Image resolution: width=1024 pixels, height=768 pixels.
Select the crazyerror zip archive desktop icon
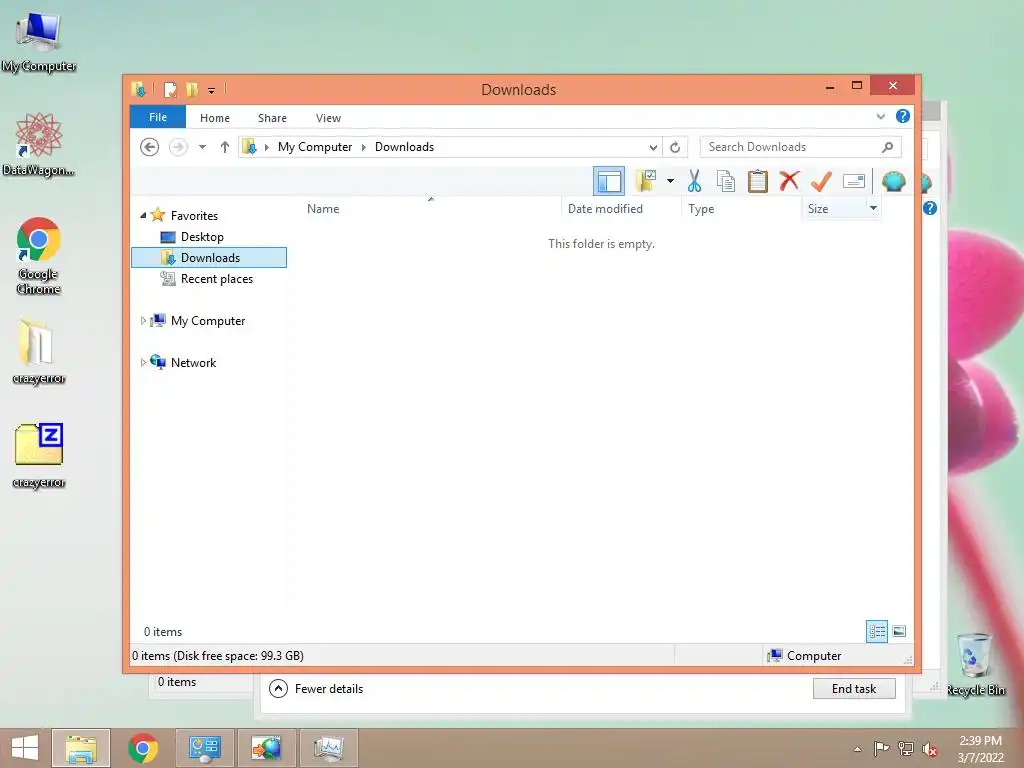(x=39, y=455)
